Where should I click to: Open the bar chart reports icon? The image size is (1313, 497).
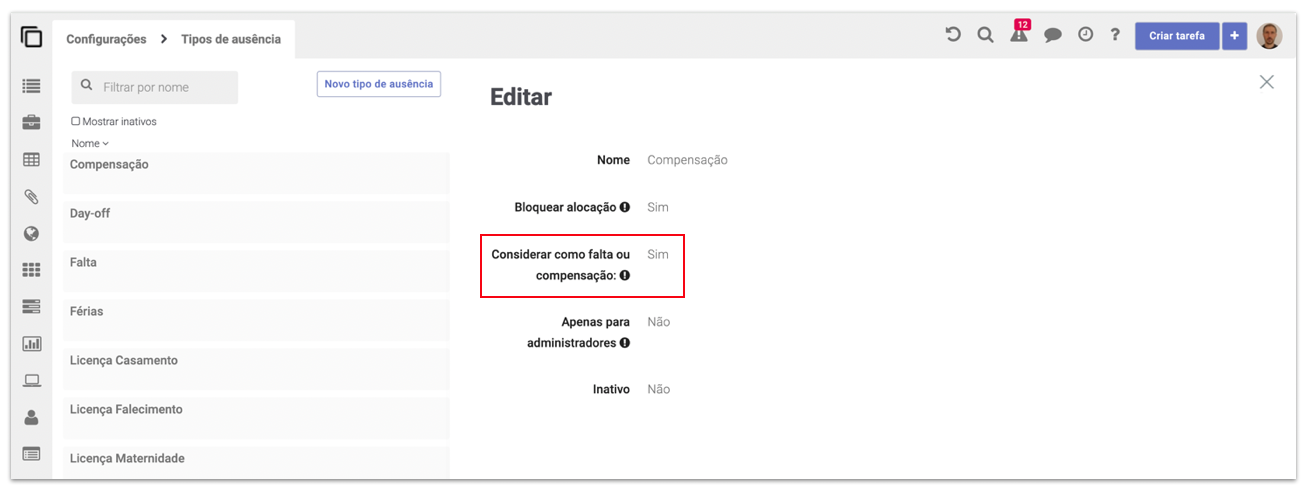pos(31,344)
